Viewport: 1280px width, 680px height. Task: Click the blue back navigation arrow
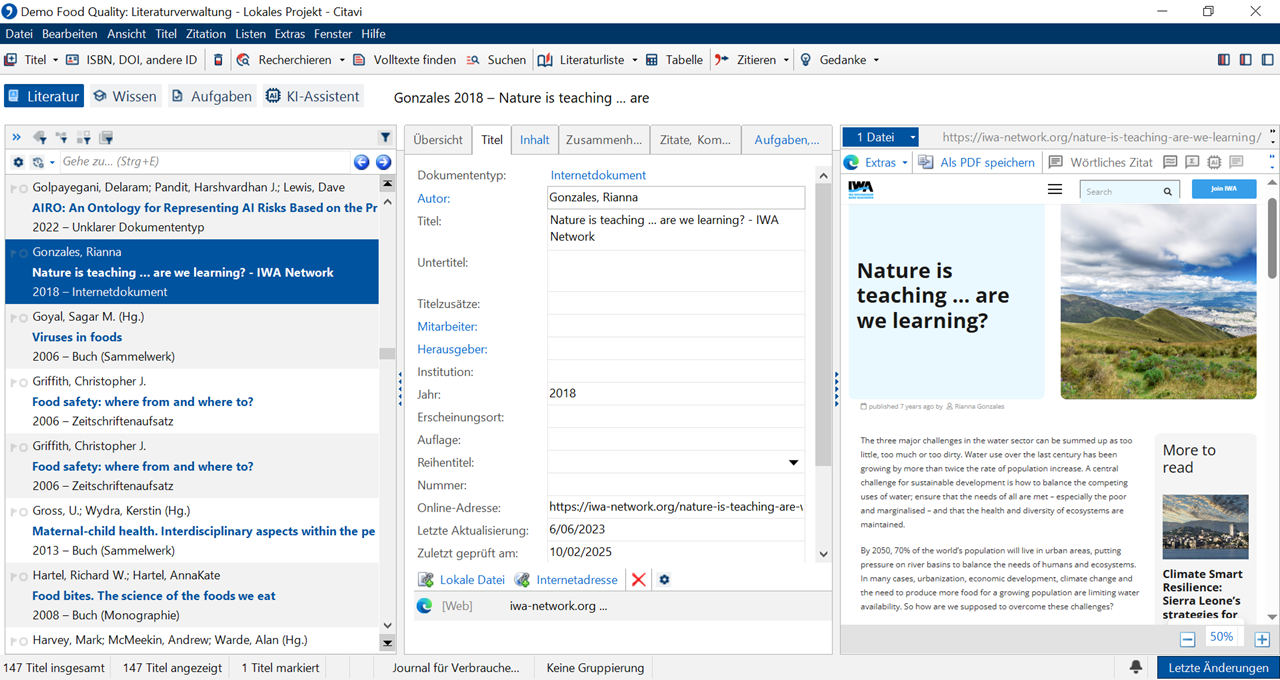point(362,162)
